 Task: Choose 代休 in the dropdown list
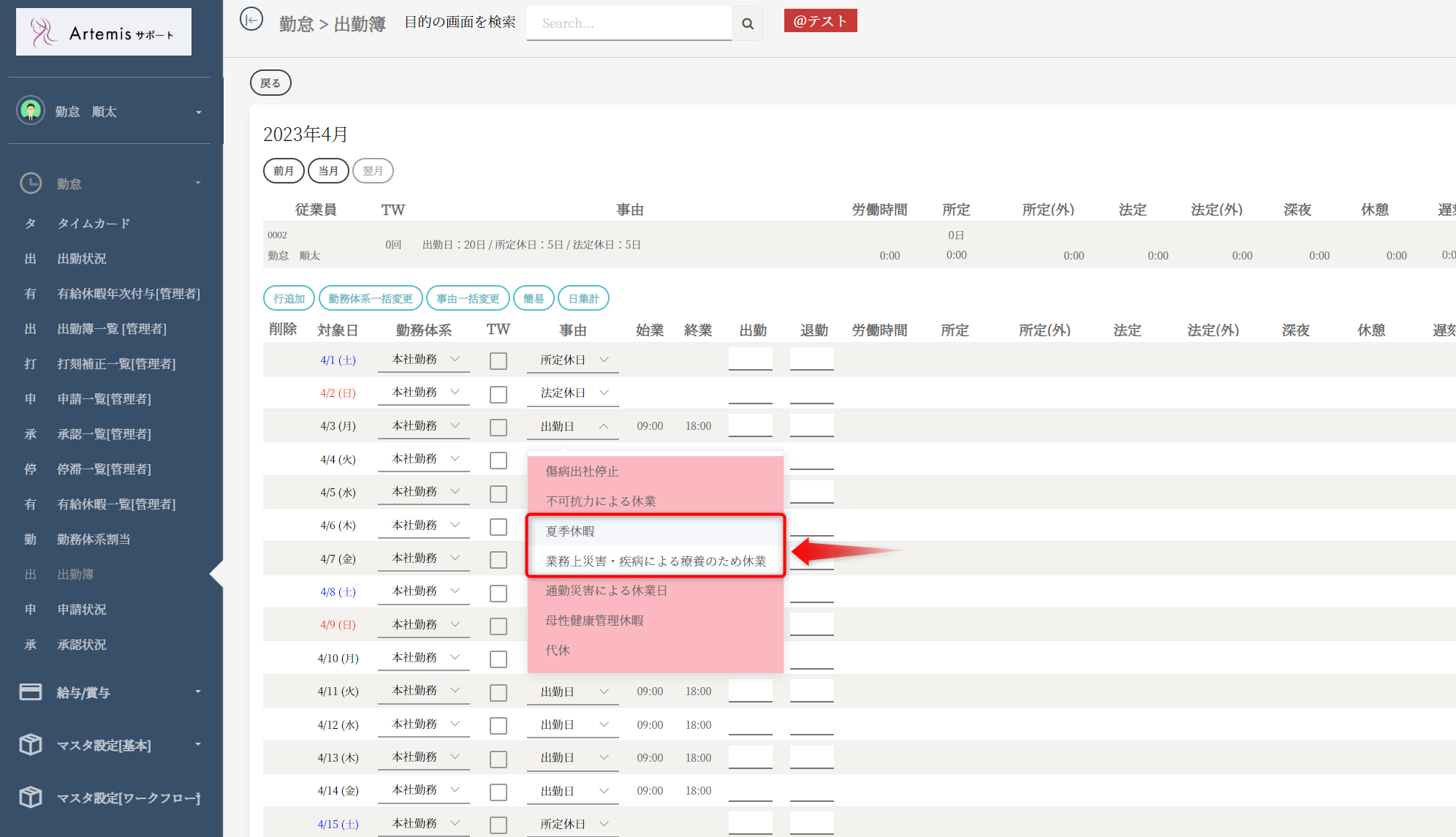pyautogui.click(x=558, y=650)
